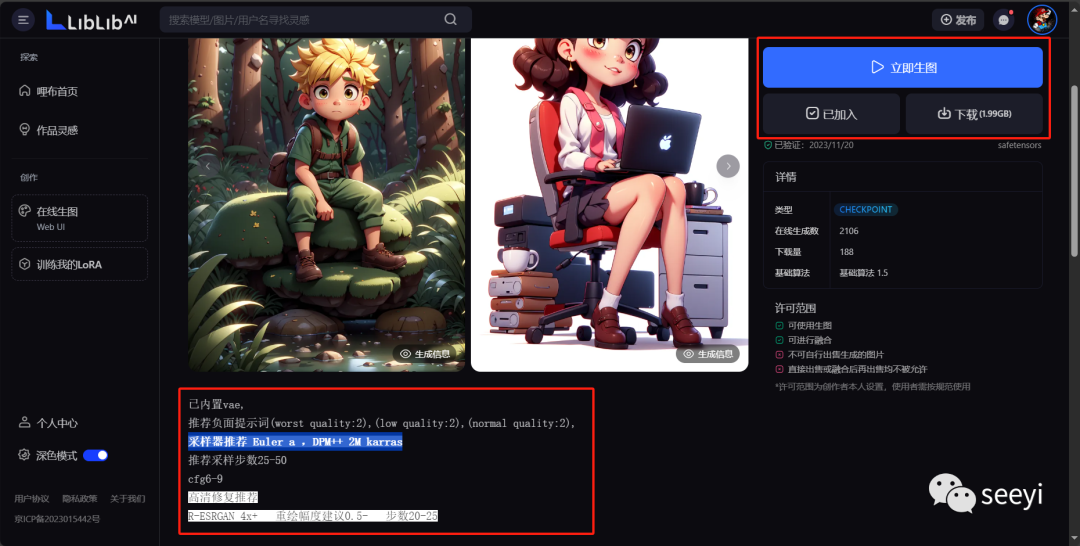The image size is (1080, 546).
Task: Click the 哩布首页 home icon
Action: (x=24, y=90)
